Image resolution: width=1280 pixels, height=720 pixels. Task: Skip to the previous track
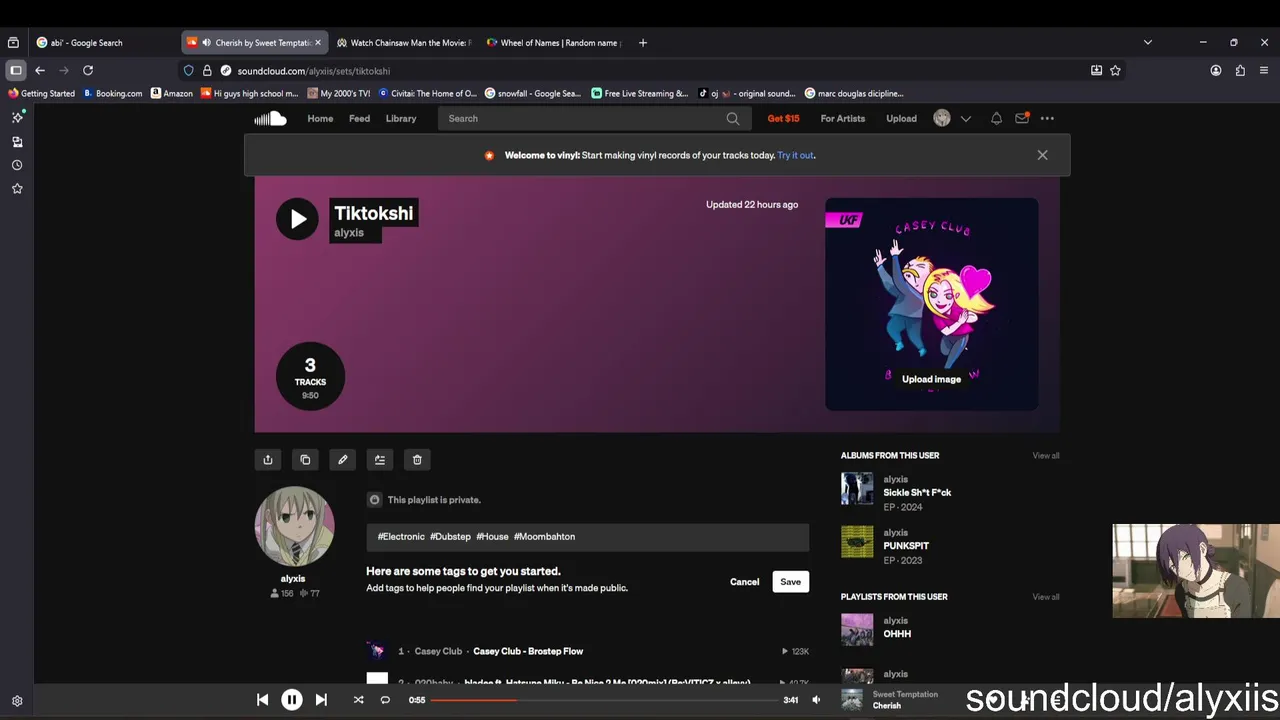click(262, 700)
